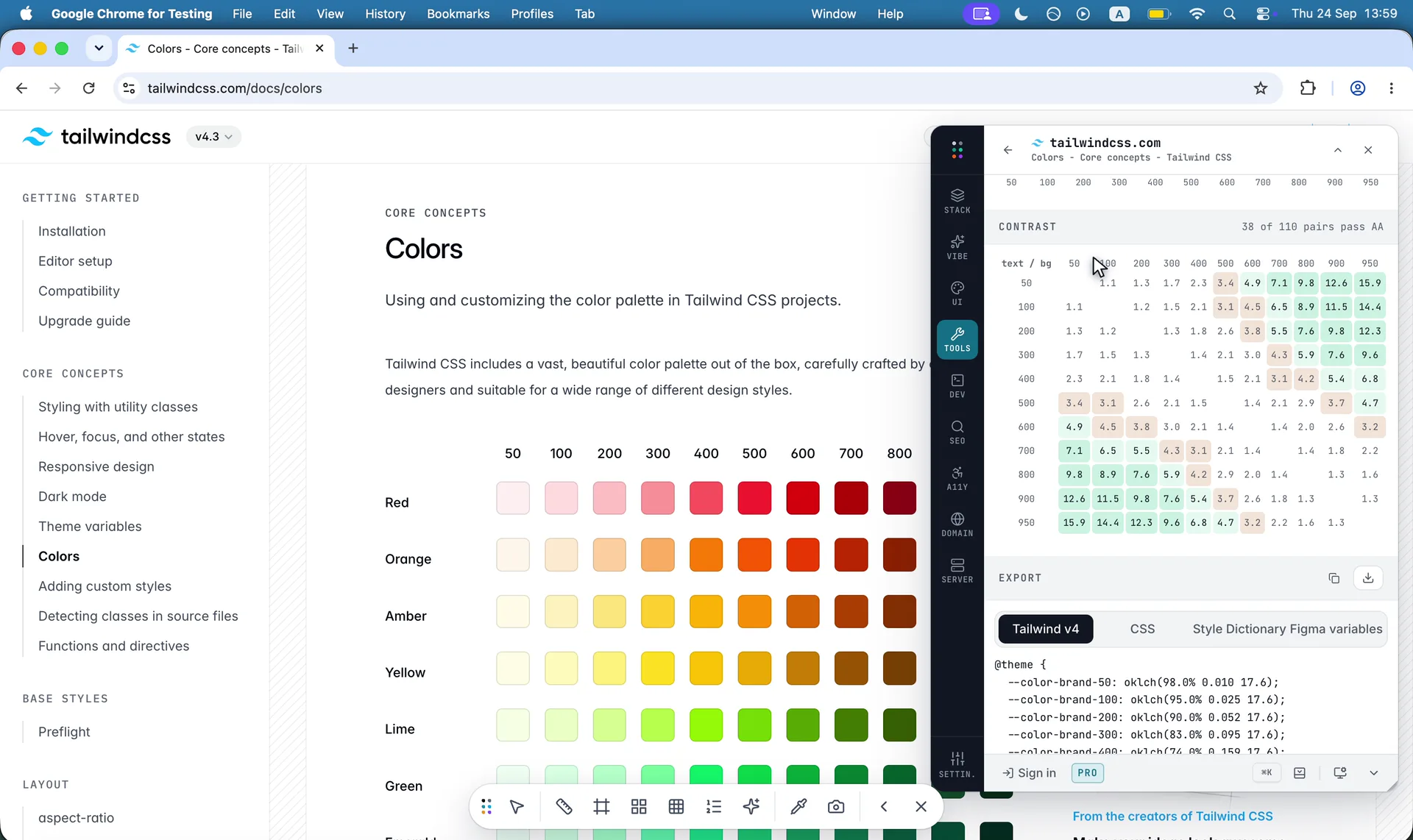Click the Red 500 color swatch
The image size is (1413, 840).
click(754, 498)
